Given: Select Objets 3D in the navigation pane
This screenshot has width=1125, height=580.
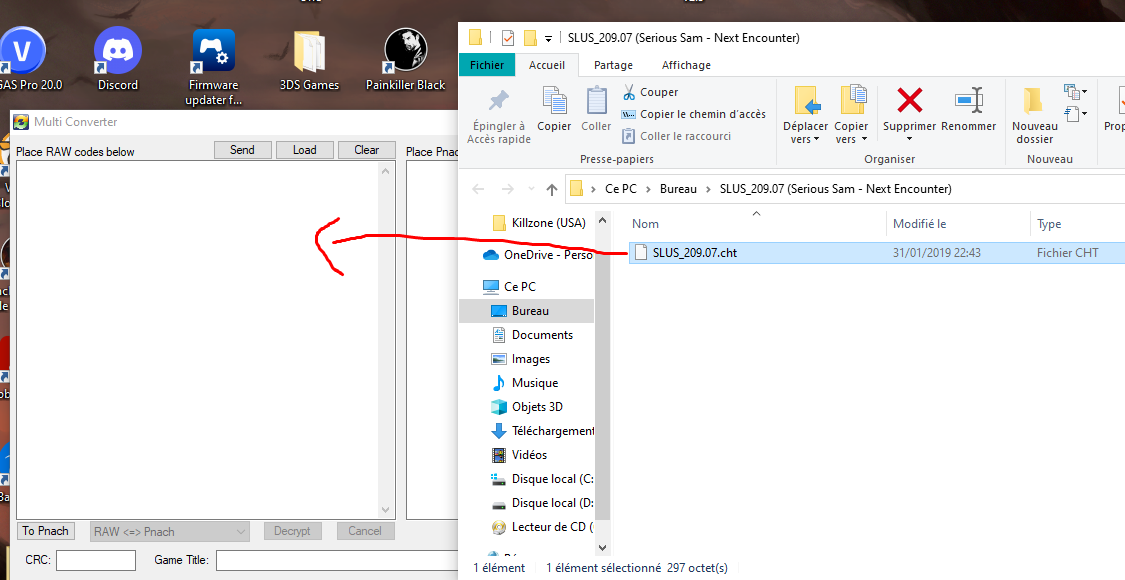Looking at the screenshot, I should tap(527, 406).
